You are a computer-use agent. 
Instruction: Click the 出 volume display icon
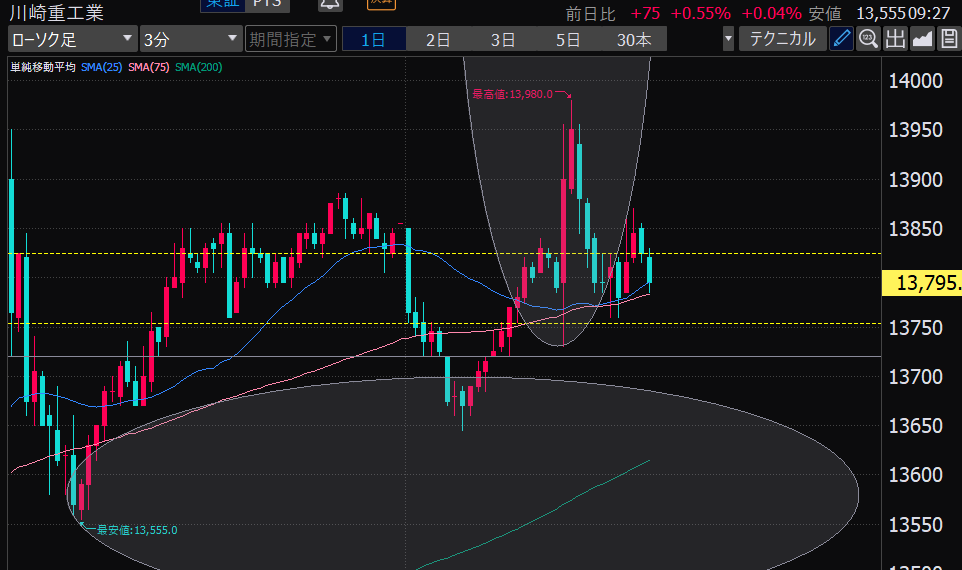[895, 40]
